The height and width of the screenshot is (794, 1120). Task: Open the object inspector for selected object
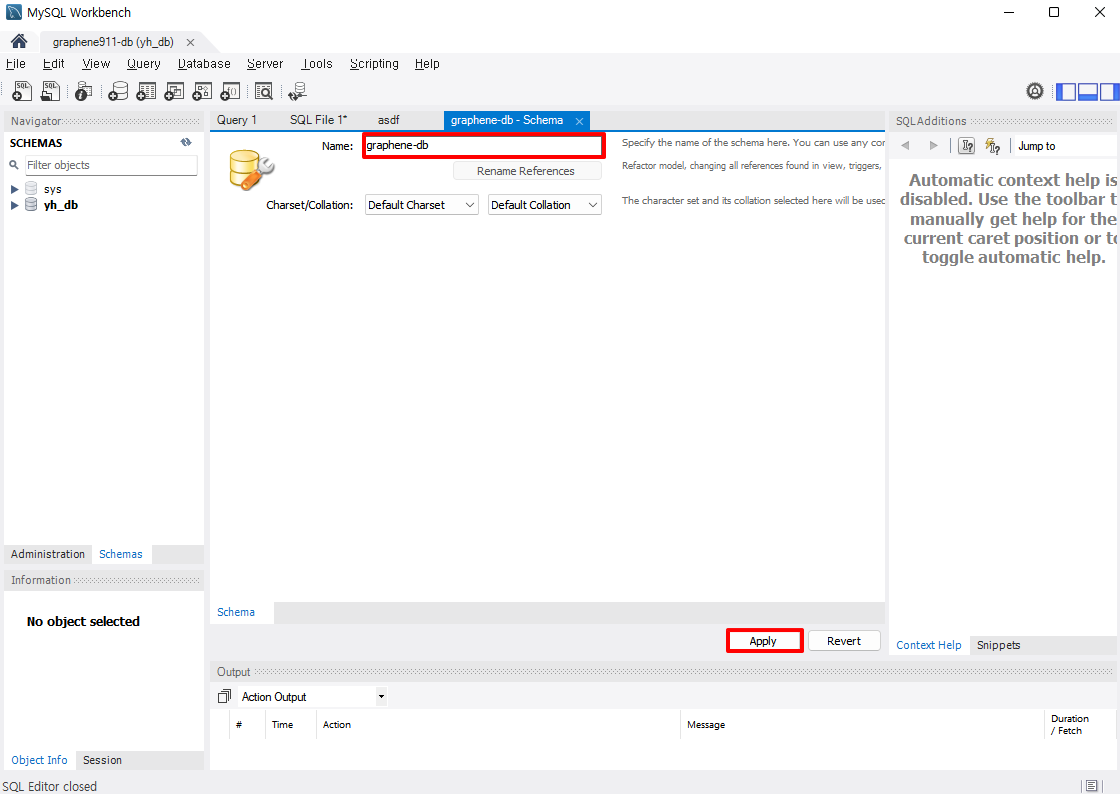click(x=84, y=91)
